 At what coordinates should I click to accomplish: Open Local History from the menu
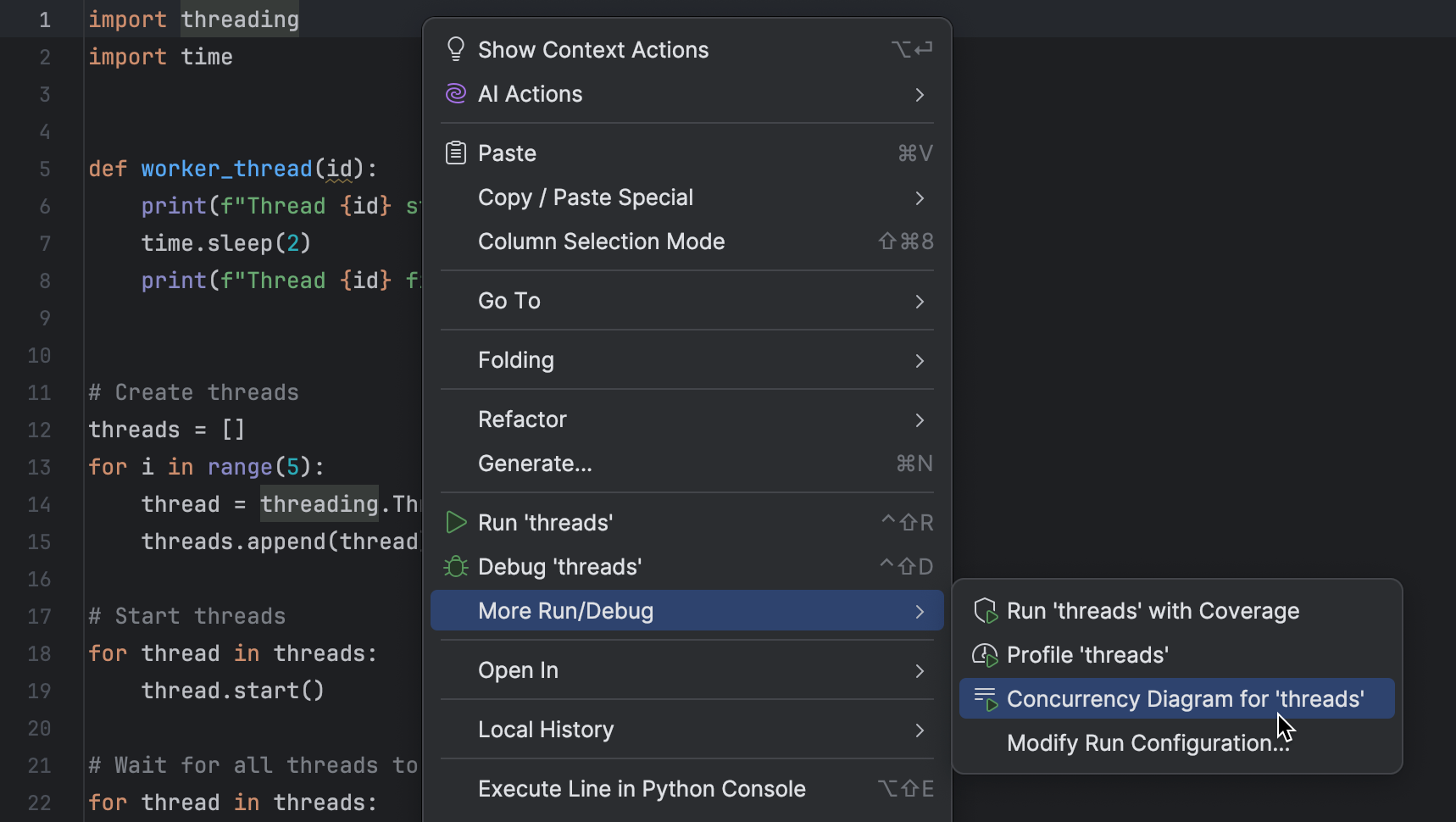(546, 729)
